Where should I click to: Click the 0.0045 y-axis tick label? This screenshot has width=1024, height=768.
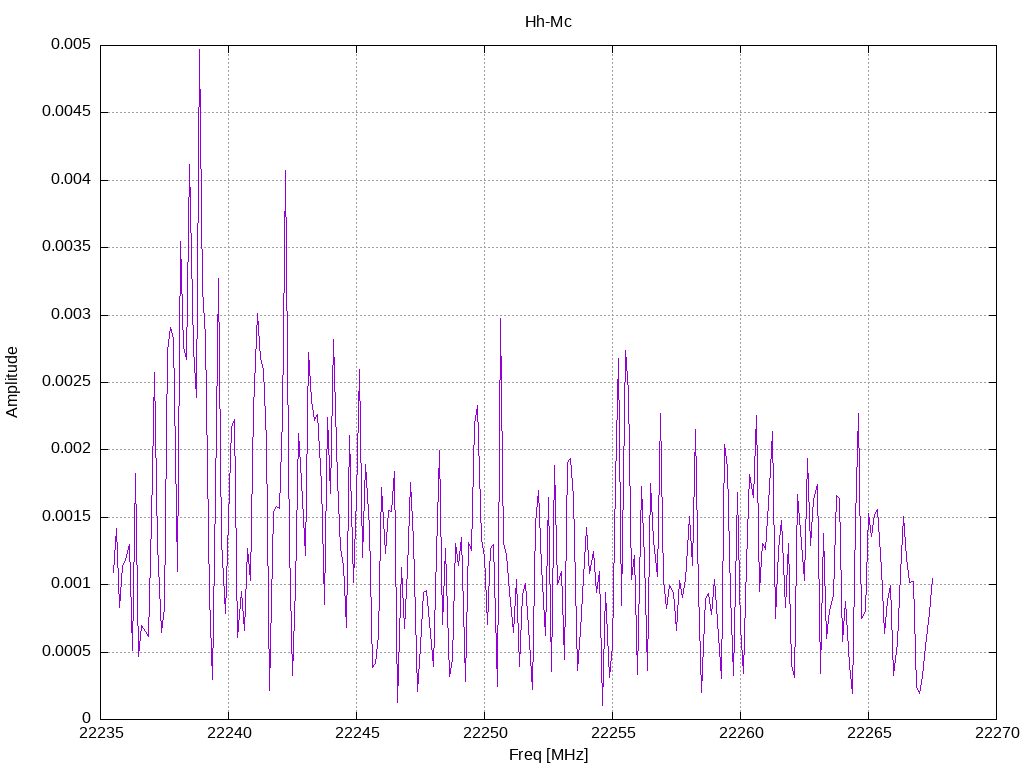point(62,112)
